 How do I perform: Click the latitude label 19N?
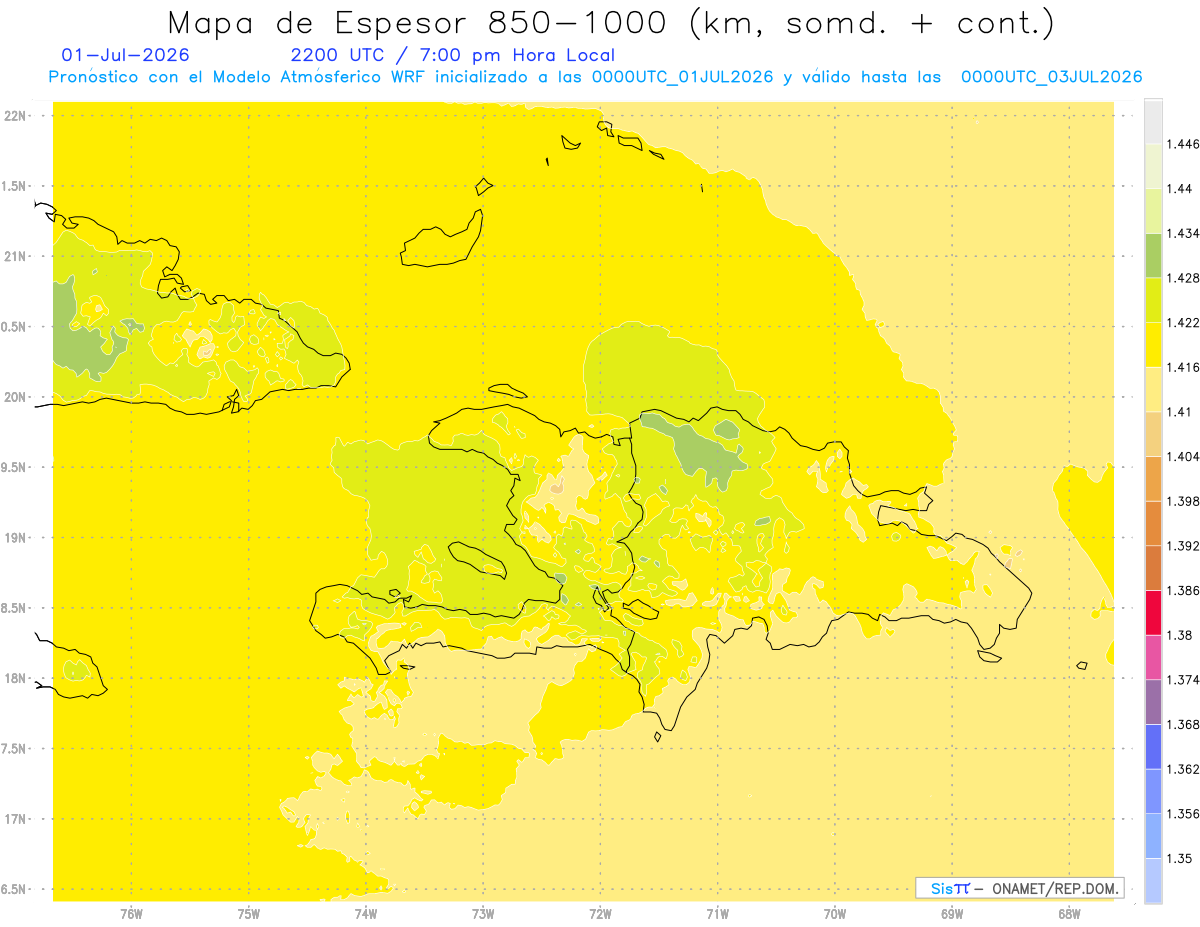pyautogui.click(x=17, y=538)
